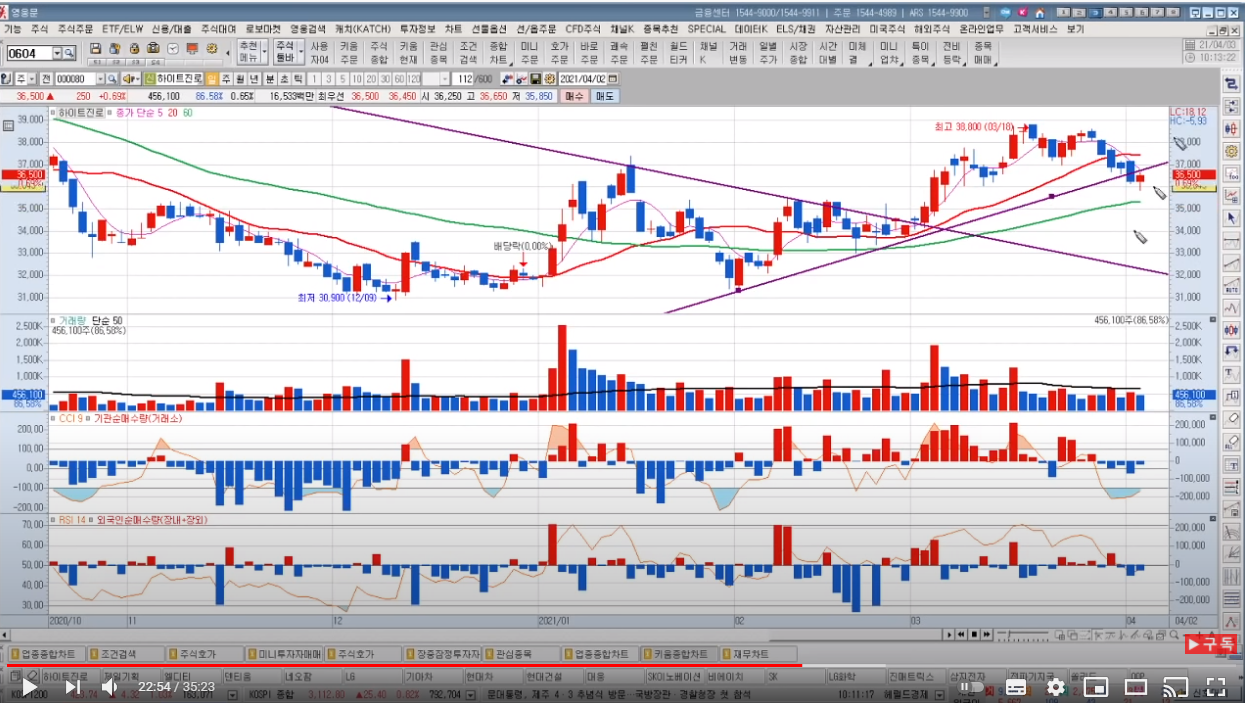Mute the video volume speaker icon
1245x703 pixels.
(111, 687)
